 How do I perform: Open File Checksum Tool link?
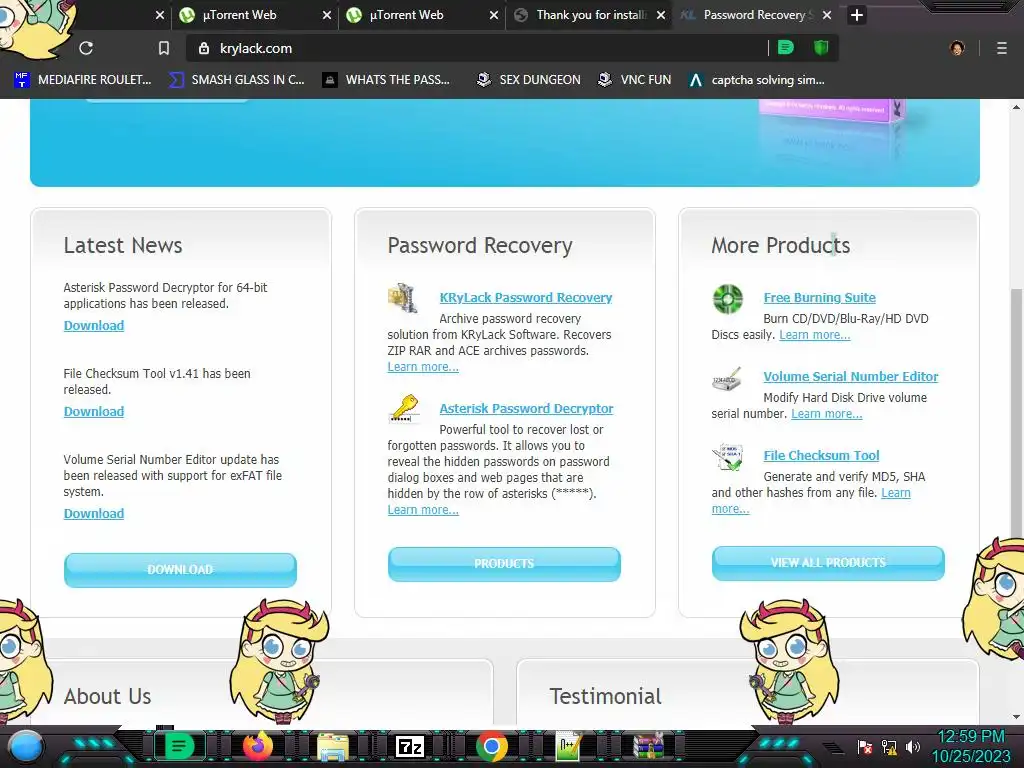tap(822, 456)
